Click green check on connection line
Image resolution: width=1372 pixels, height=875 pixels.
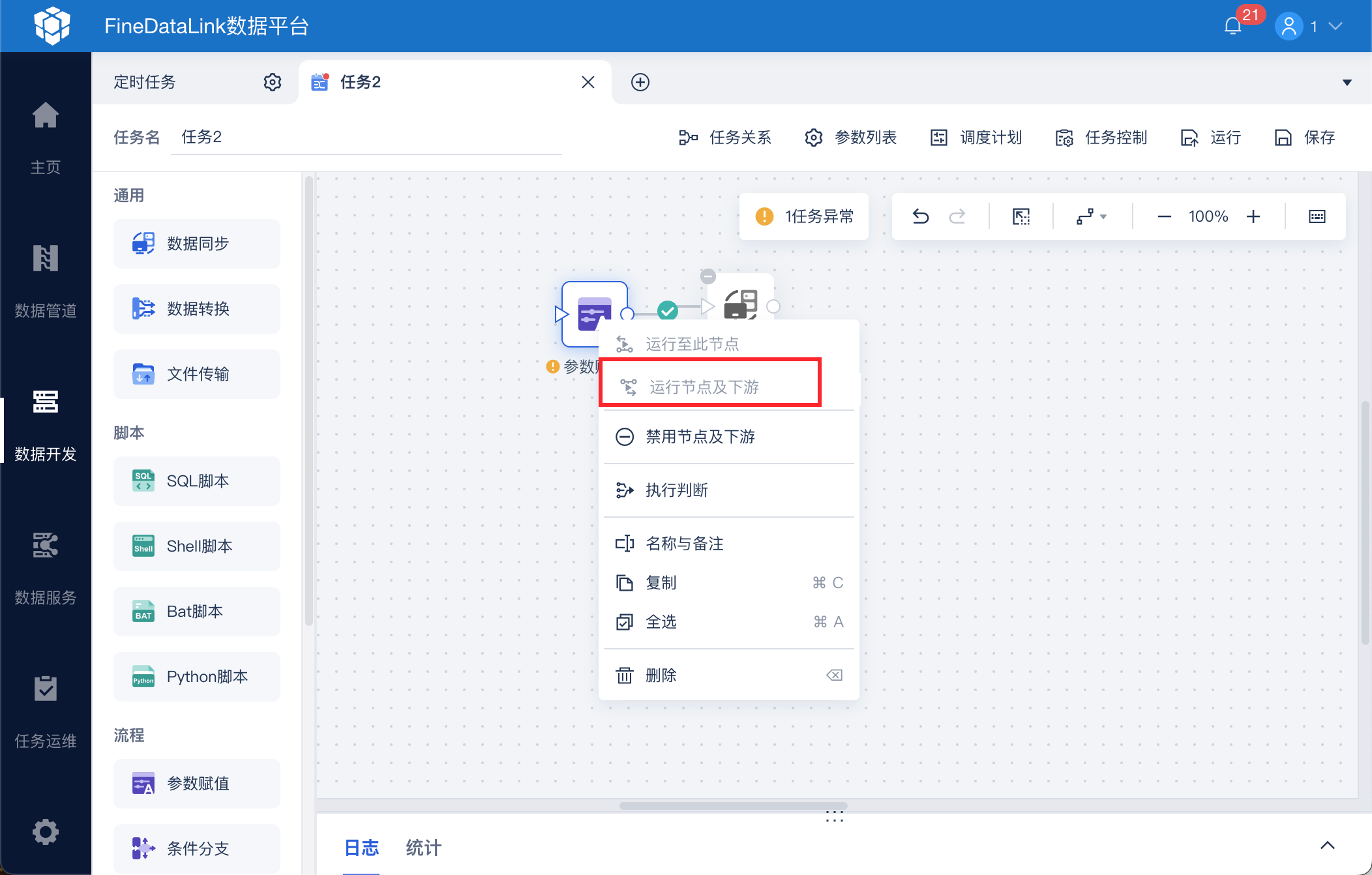pyautogui.click(x=667, y=311)
